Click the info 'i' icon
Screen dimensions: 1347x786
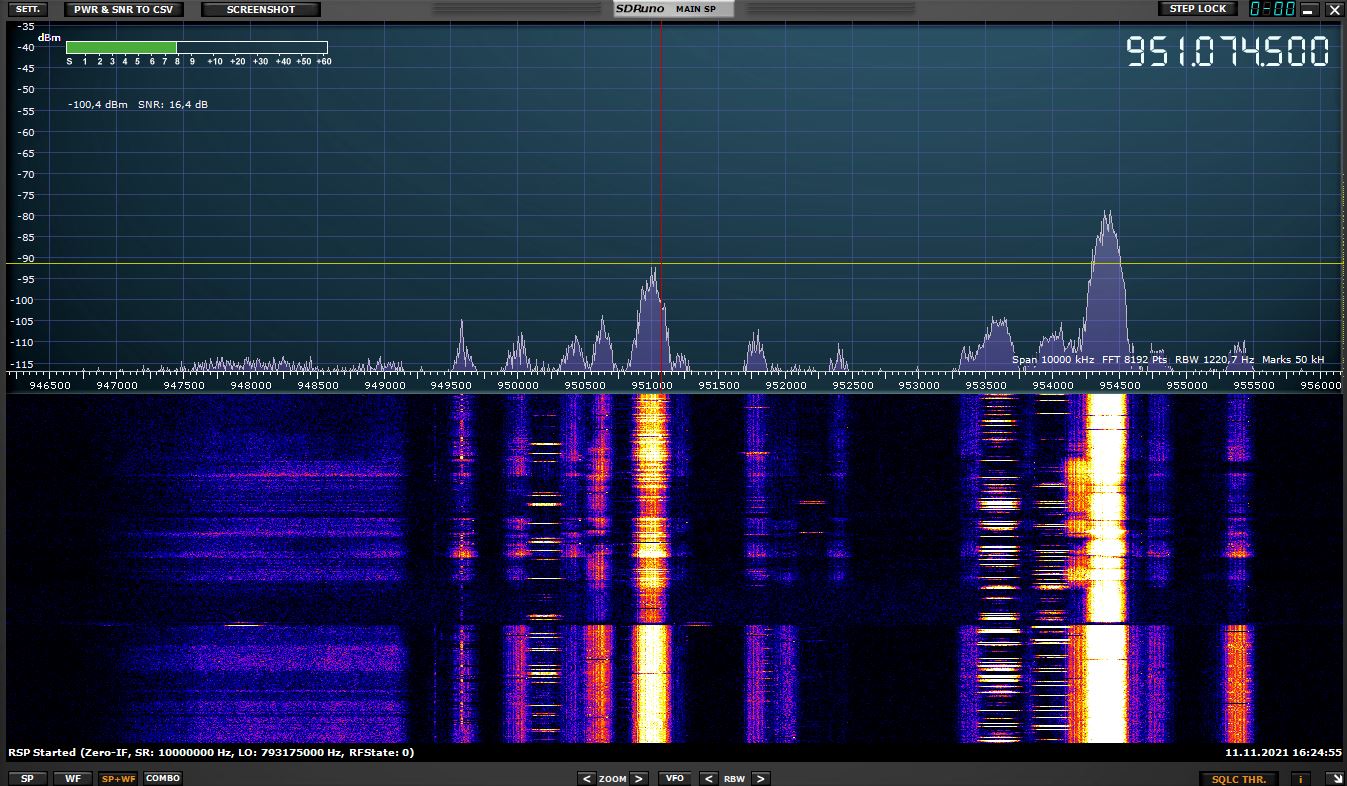(x=1301, y=779)
